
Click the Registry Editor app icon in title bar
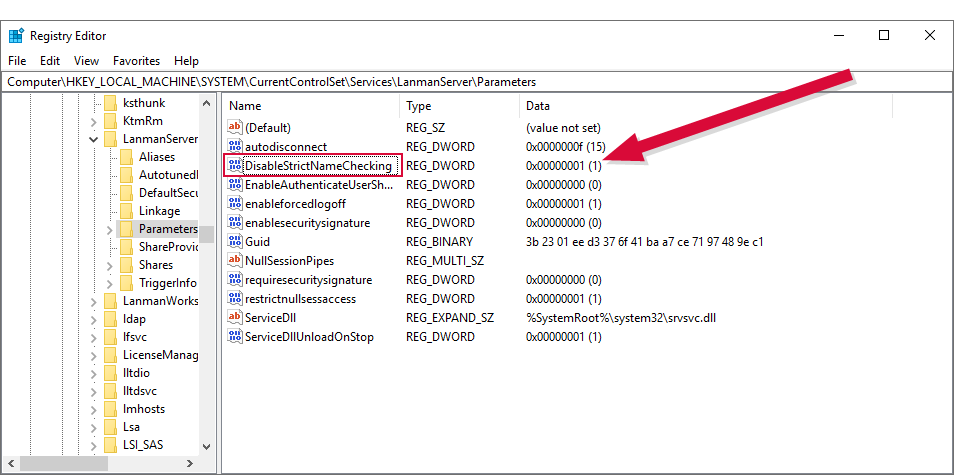16,35
